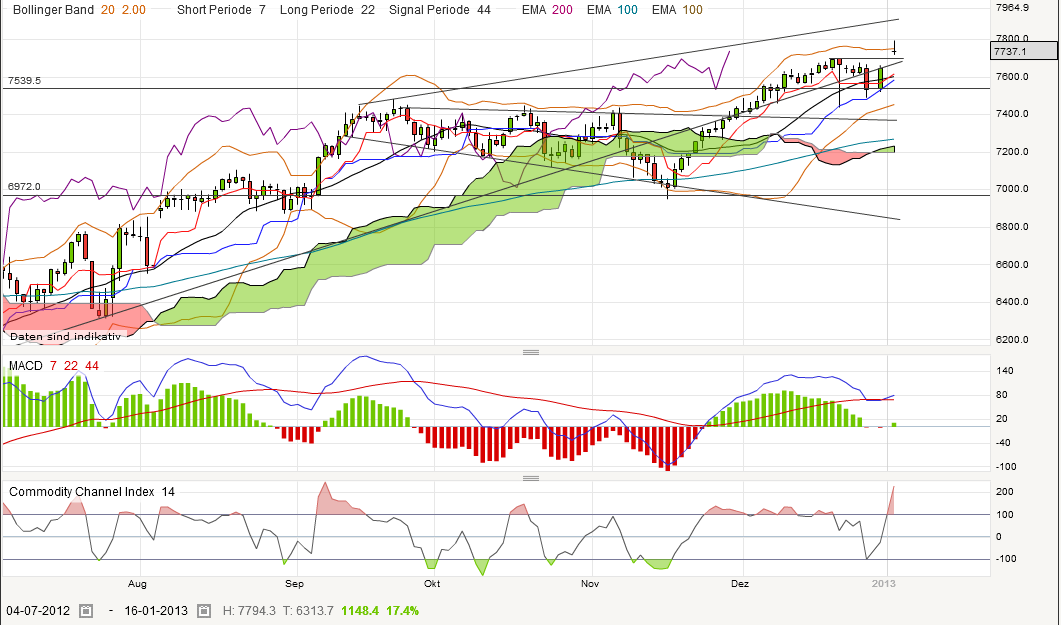
Task: Click the Commodity Channel Index 14 title
Action: pyautogui.click(x=92, y=491)
